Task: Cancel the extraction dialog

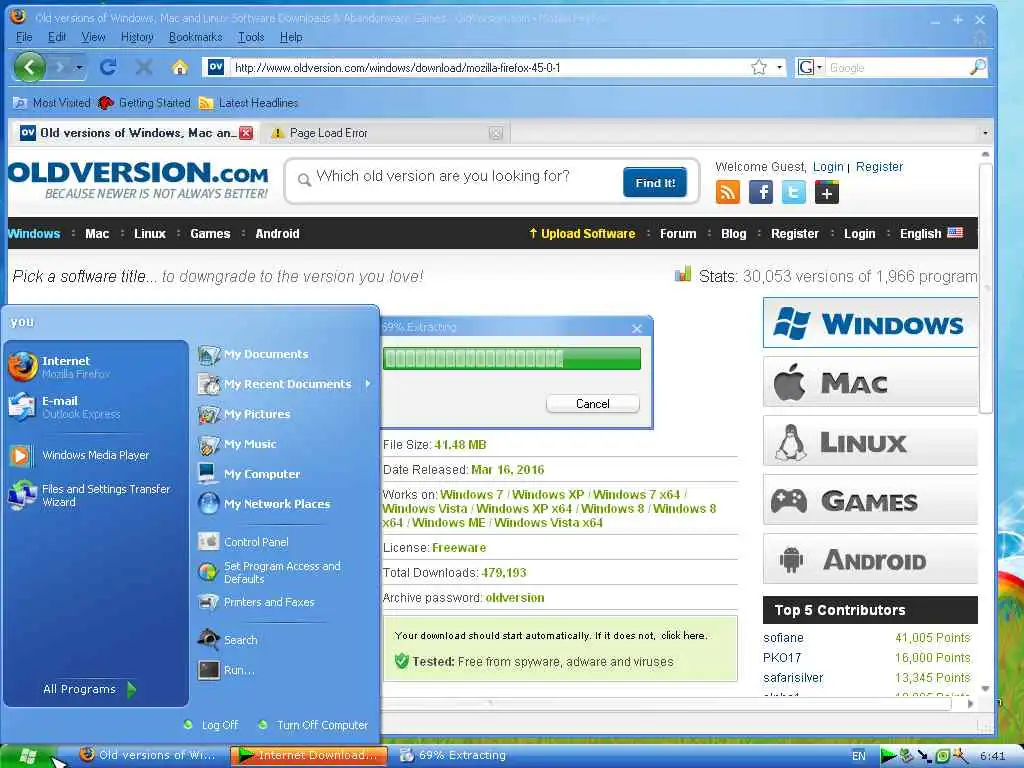Action: [x=592, y=404]
